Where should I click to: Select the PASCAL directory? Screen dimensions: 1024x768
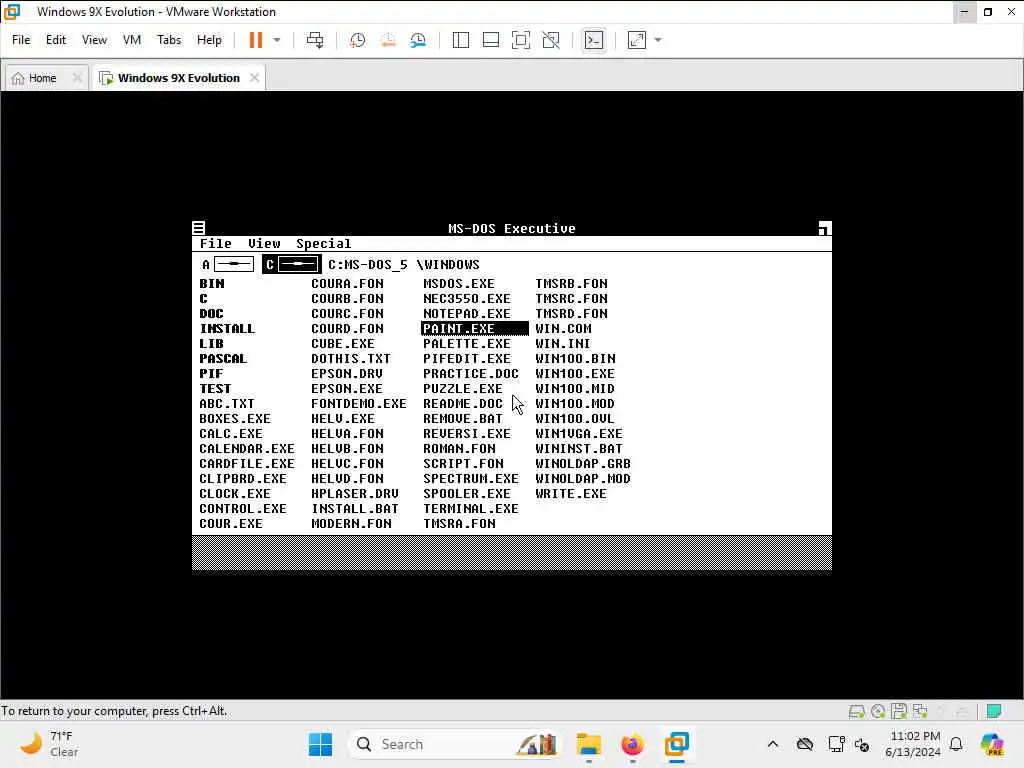pos(223,359)
